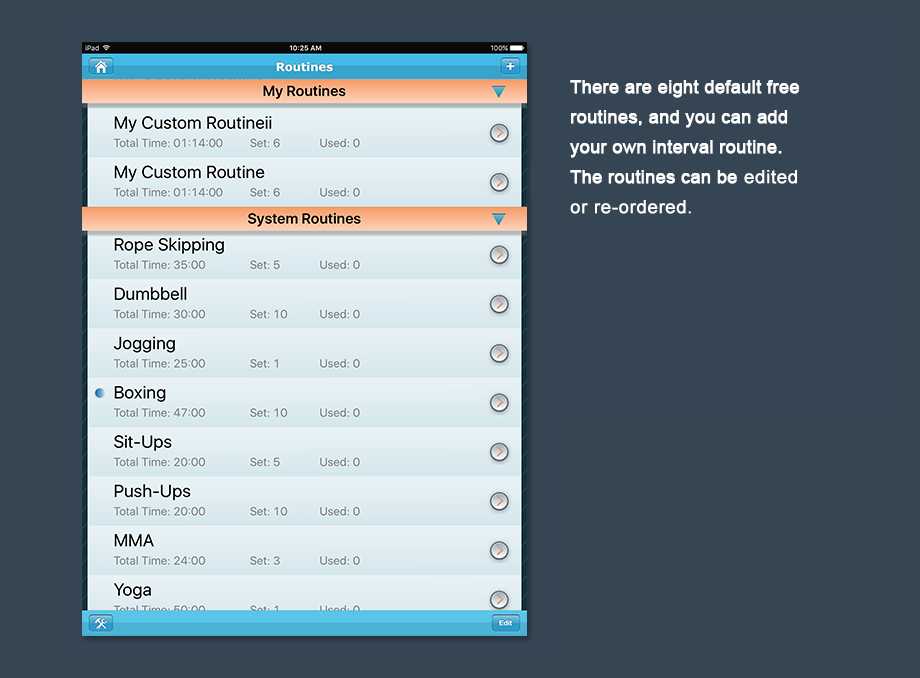Image resolution: width=920 pixels, height=678 pixels.
Task: Open details arrow for Rope Skipping
Action: click(499, 255)
